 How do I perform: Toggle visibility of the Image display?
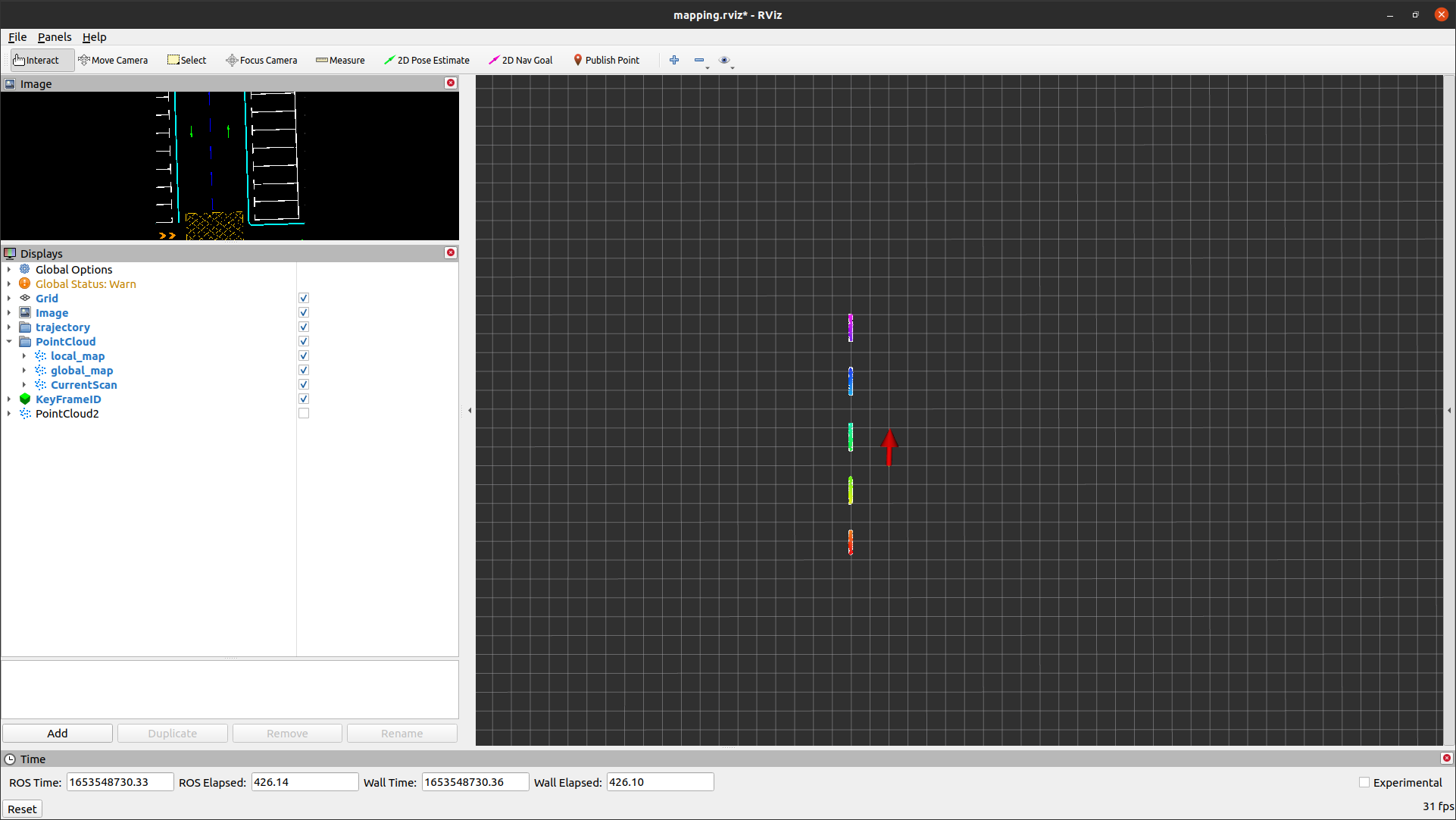click(303, 313)
